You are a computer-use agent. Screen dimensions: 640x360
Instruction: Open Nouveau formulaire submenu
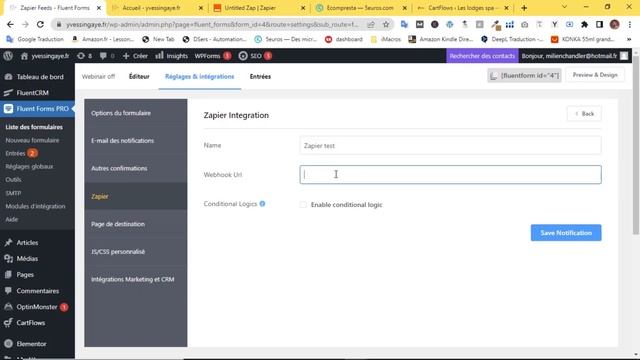click(32, 140)
